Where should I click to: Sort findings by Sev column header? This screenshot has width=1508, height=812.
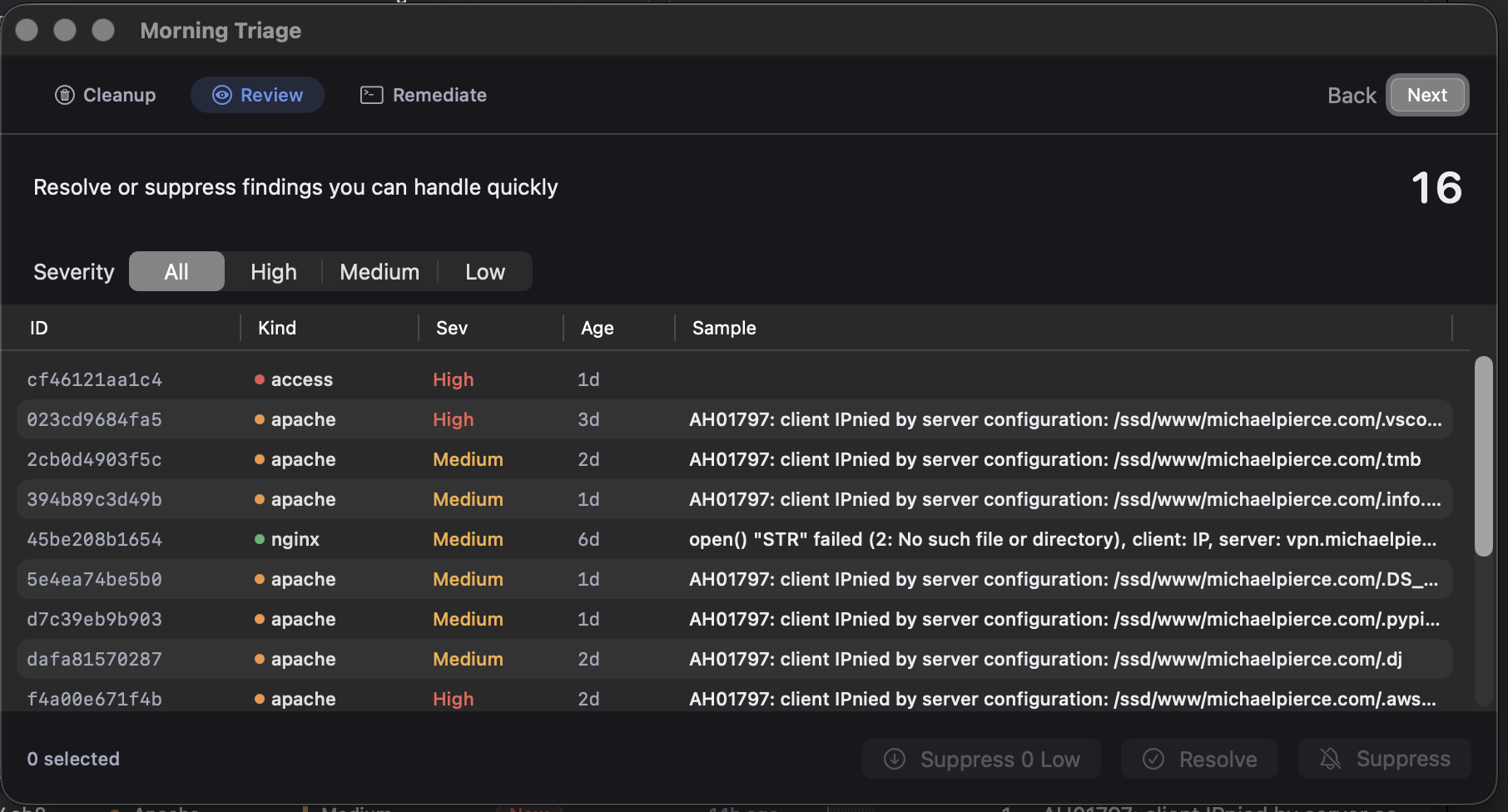coord(451,328)
